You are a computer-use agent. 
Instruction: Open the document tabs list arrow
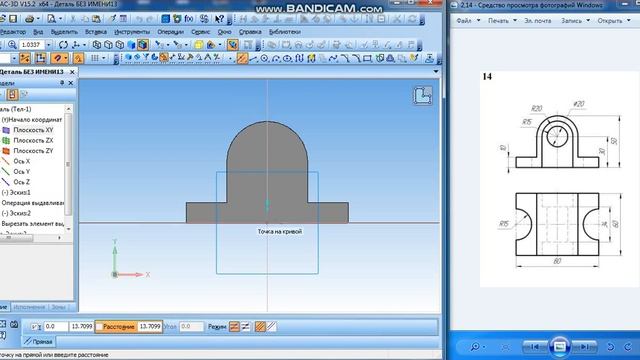pos(436,72)
